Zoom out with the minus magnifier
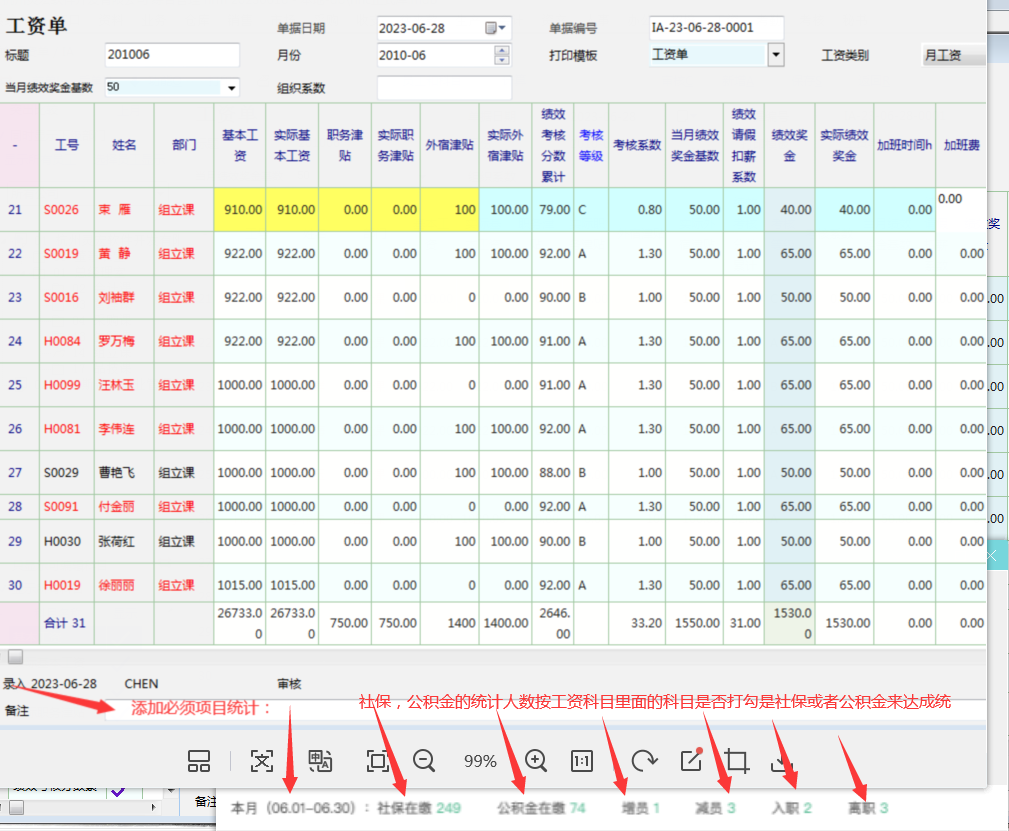 pyautogui.click(x=424, y=761)
